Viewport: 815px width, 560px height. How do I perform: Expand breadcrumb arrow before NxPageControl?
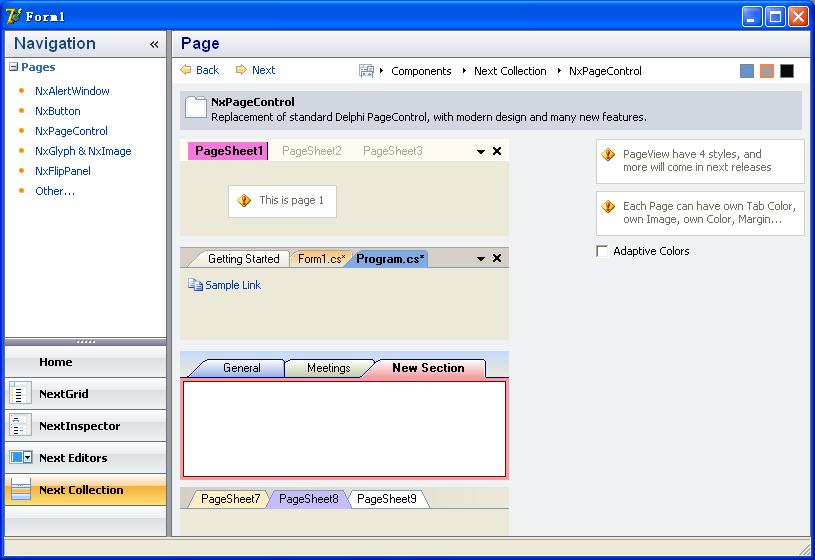coord(559,70)
